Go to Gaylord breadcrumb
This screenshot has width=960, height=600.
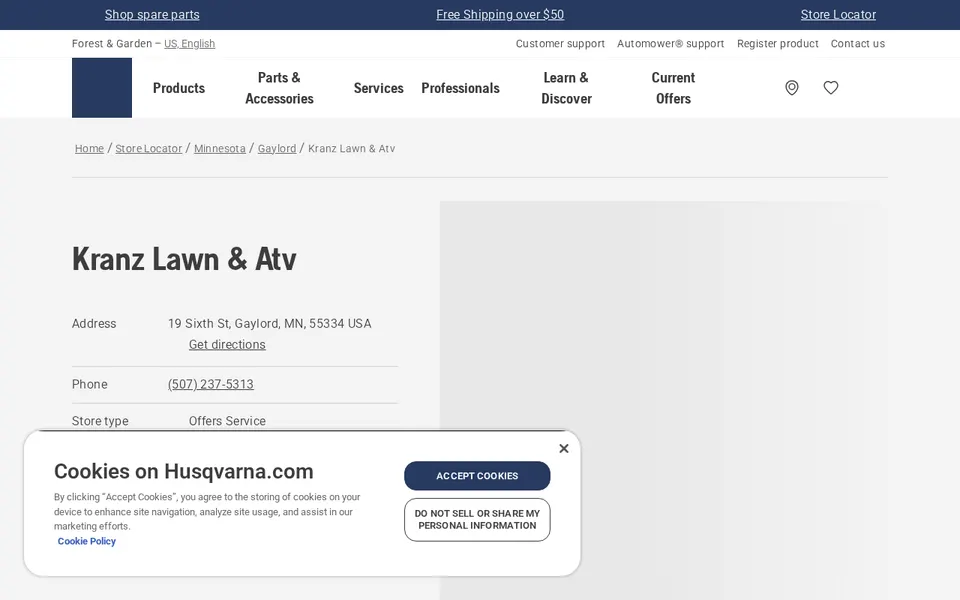277,148
